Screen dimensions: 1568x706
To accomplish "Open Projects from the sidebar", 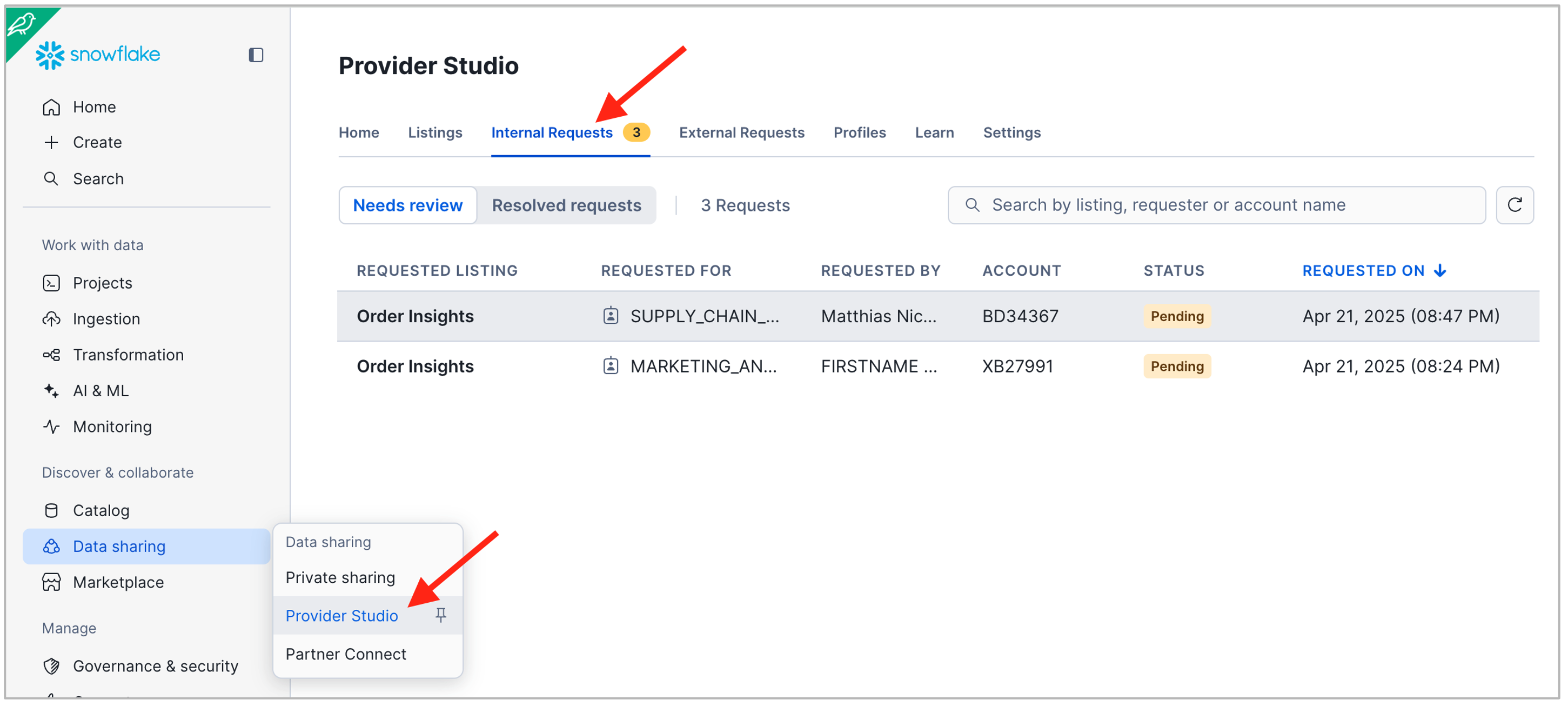I will click(x=102, y=283).
